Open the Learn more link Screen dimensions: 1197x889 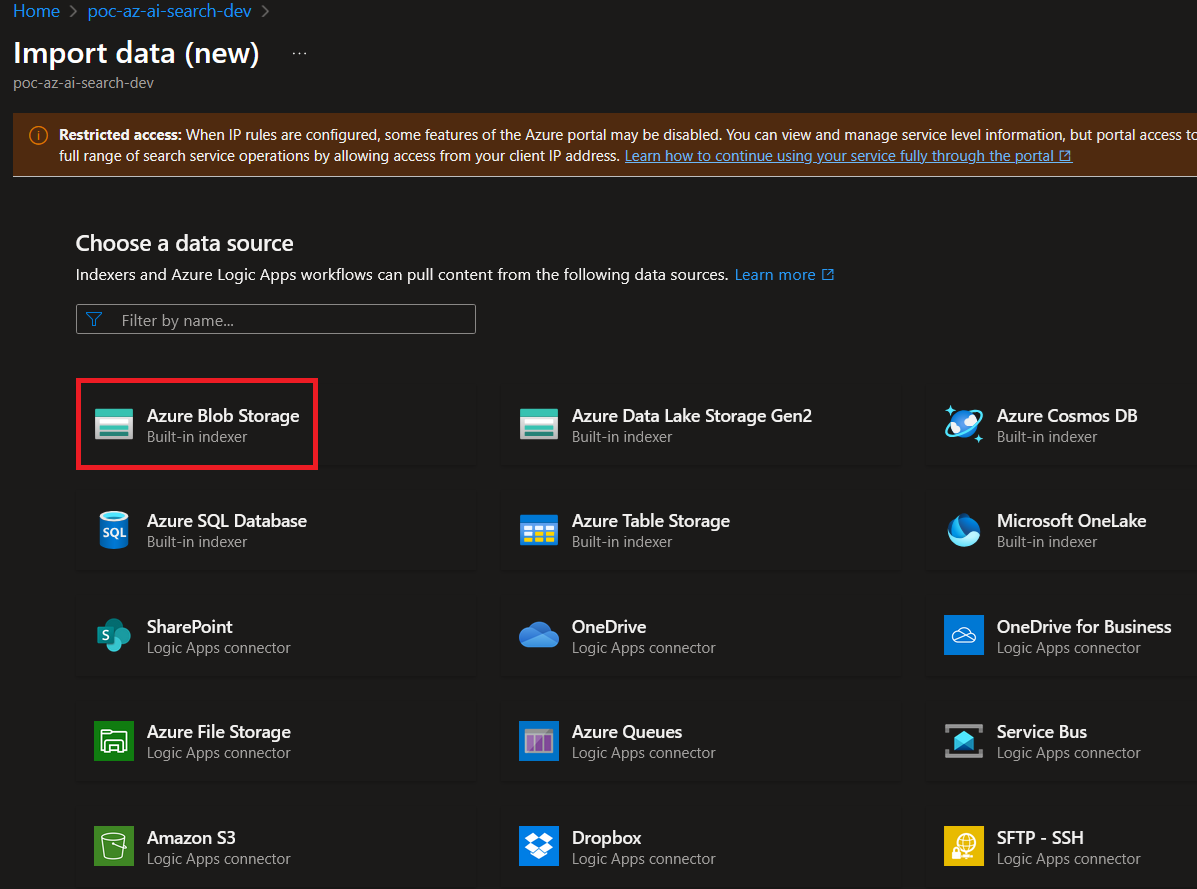tap(774, 275)
